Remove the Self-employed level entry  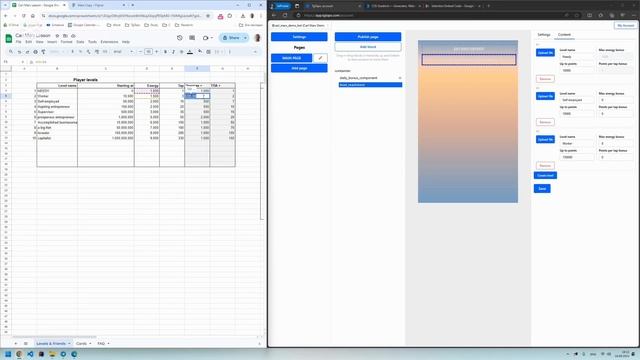545,122
